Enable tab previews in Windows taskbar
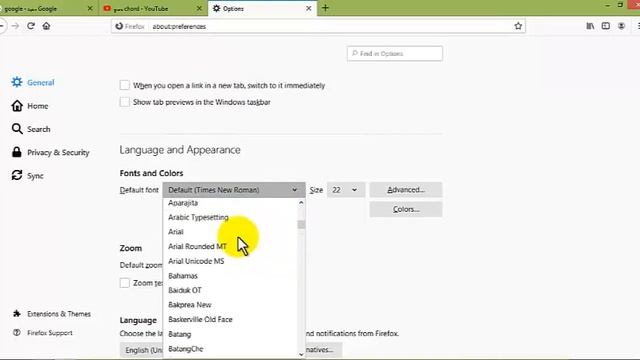Viewport: 640px width, 360px height. 124,102
